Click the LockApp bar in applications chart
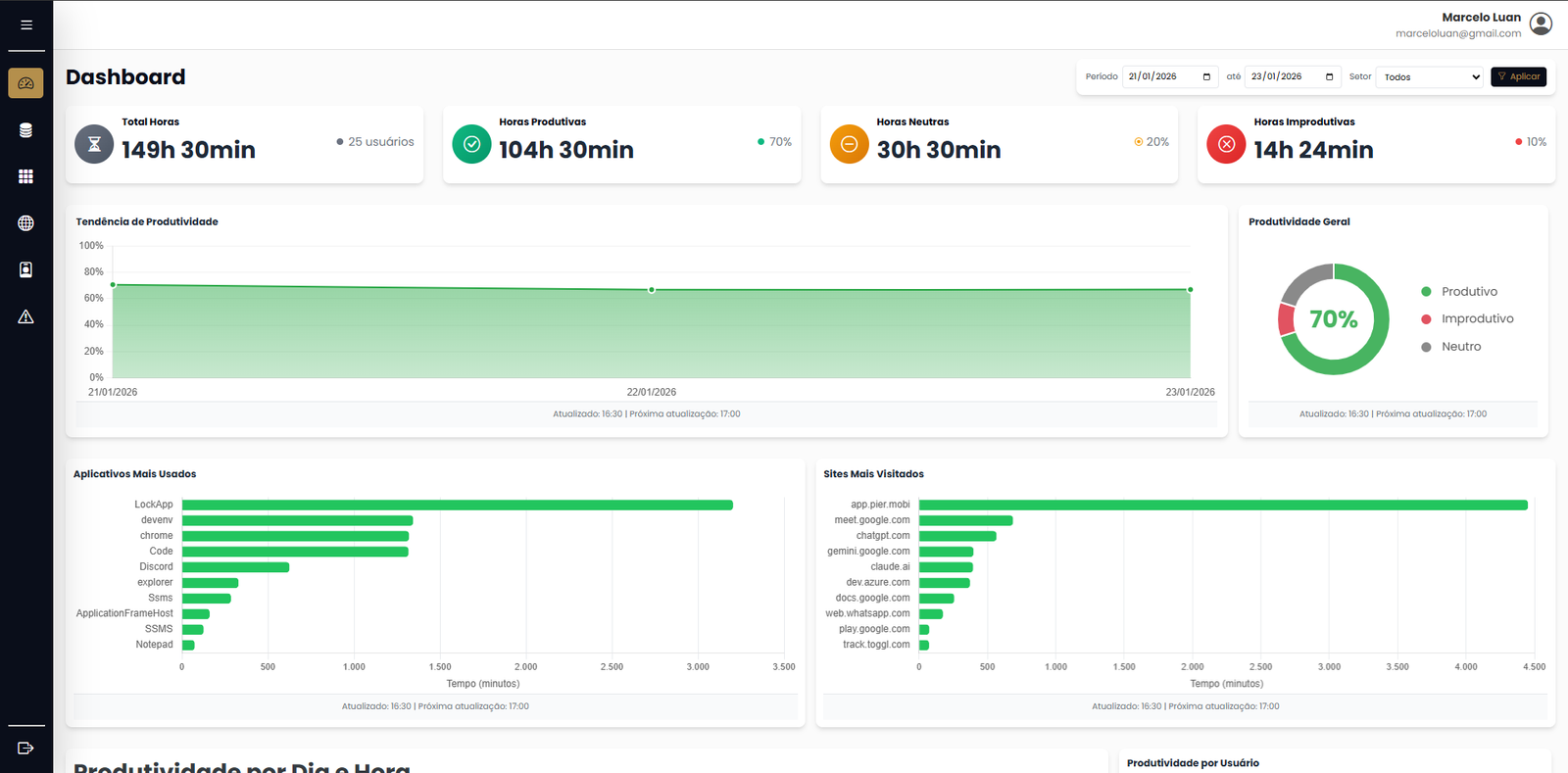This screenshot has height=773, width=1568. 457,506
